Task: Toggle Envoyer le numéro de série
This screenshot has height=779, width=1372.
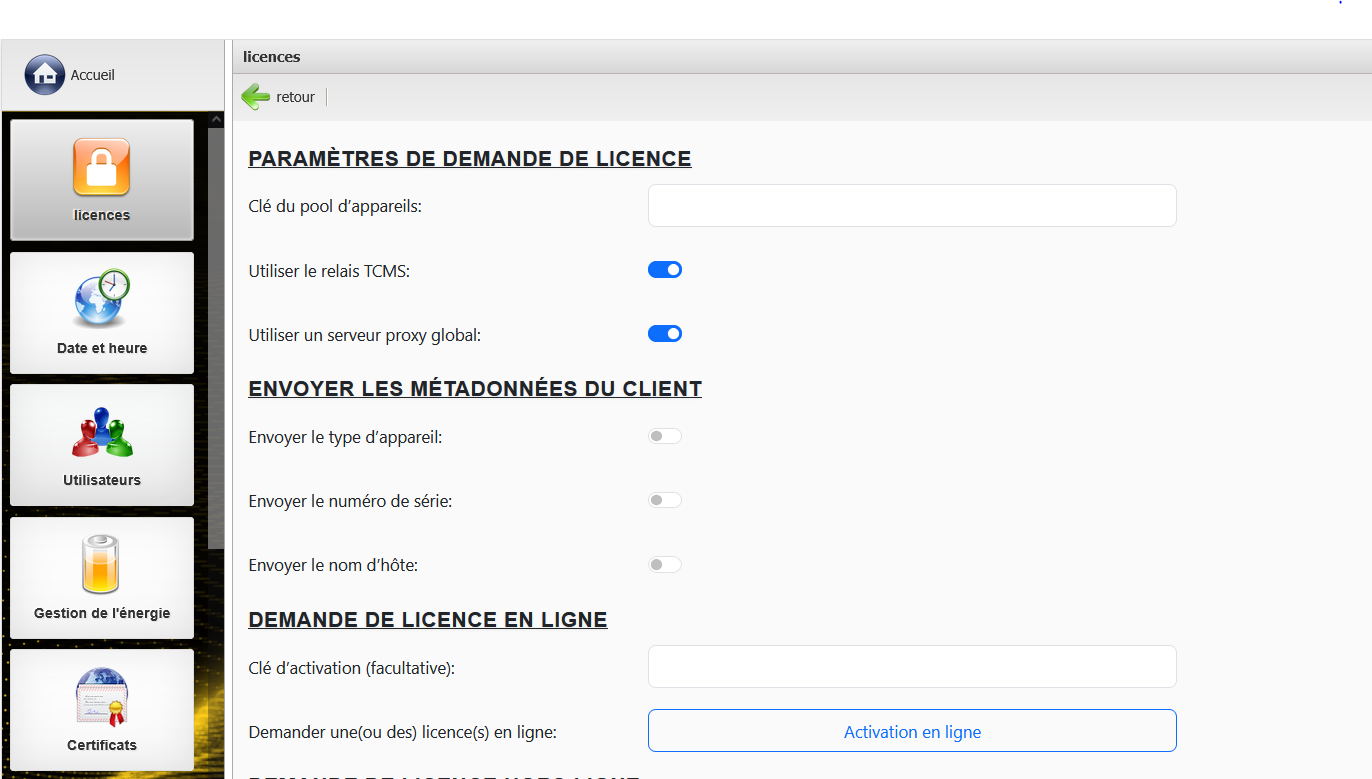Action: (665, 501)
